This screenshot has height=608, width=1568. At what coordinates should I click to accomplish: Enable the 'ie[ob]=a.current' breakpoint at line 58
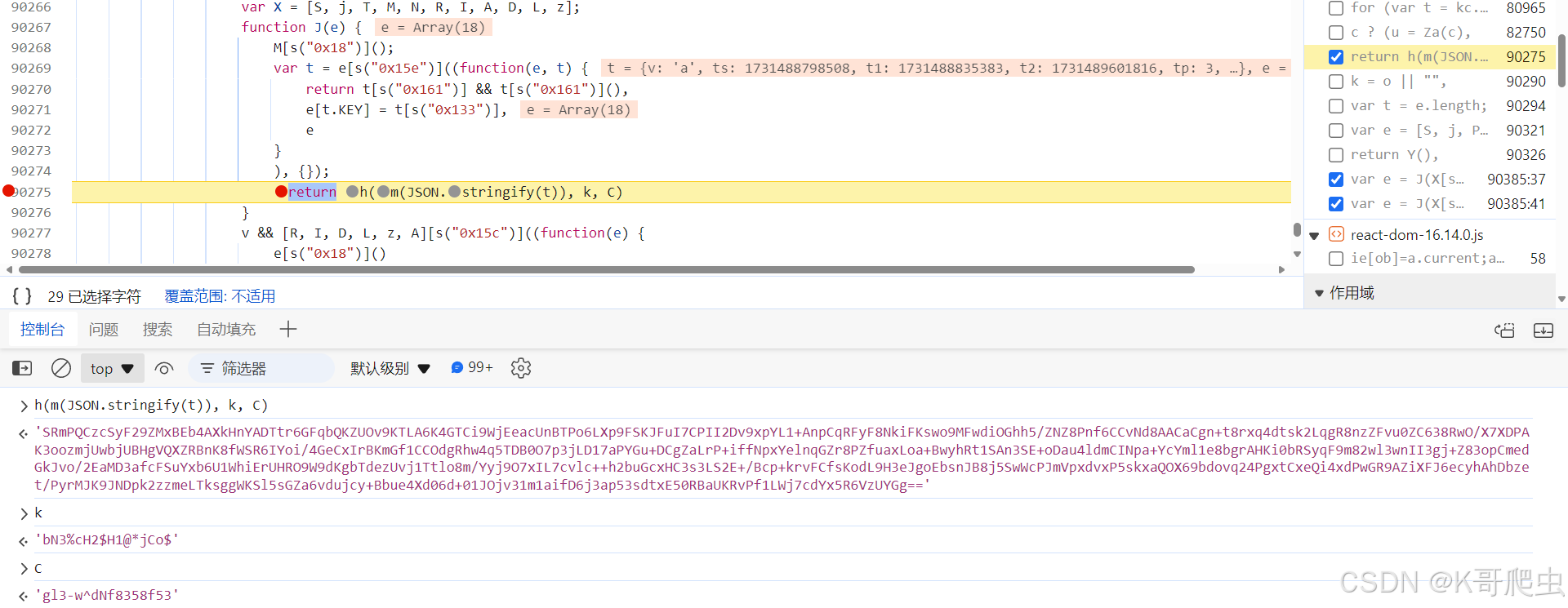(1336, 259)
